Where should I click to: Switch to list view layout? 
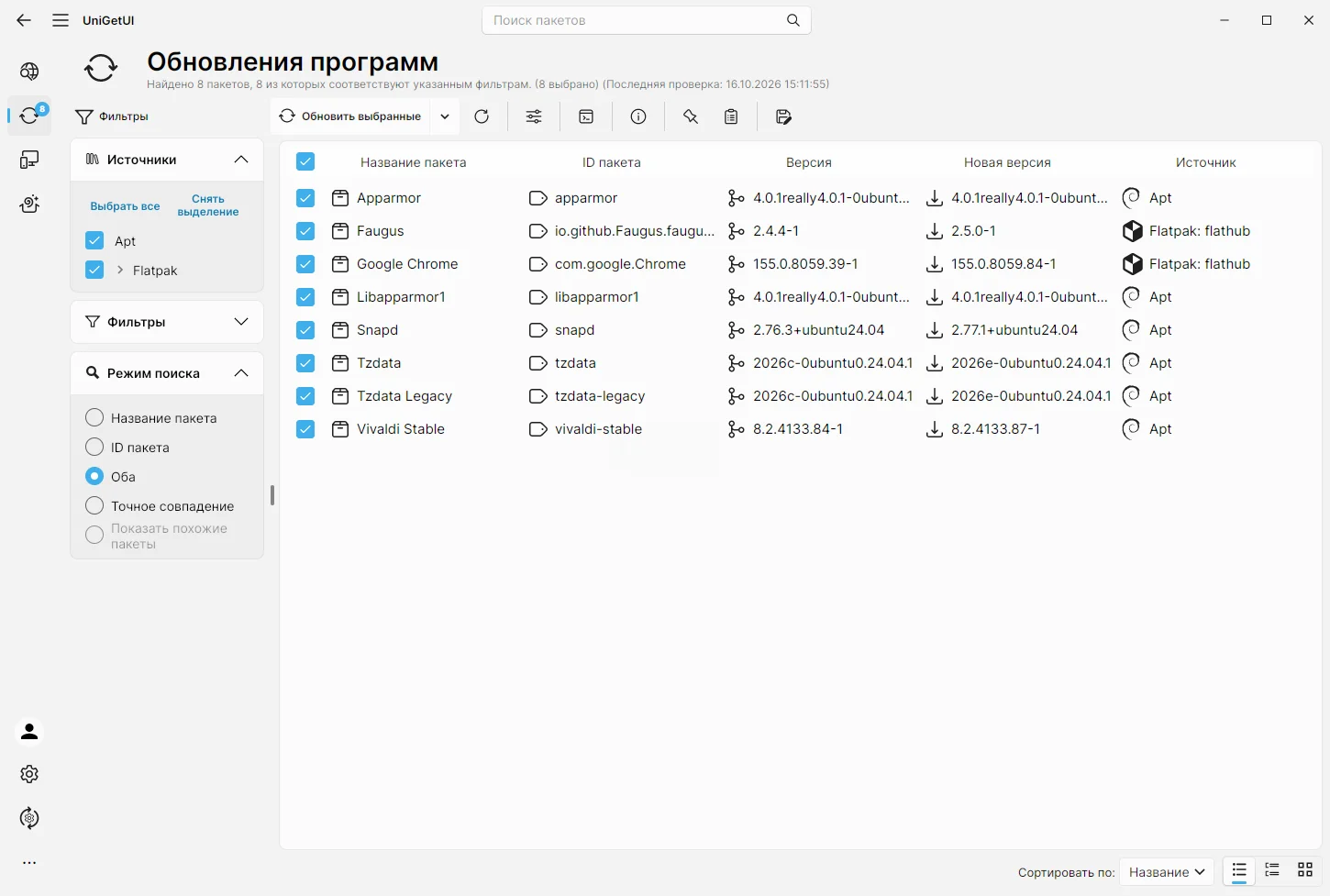pos(1239,870)
